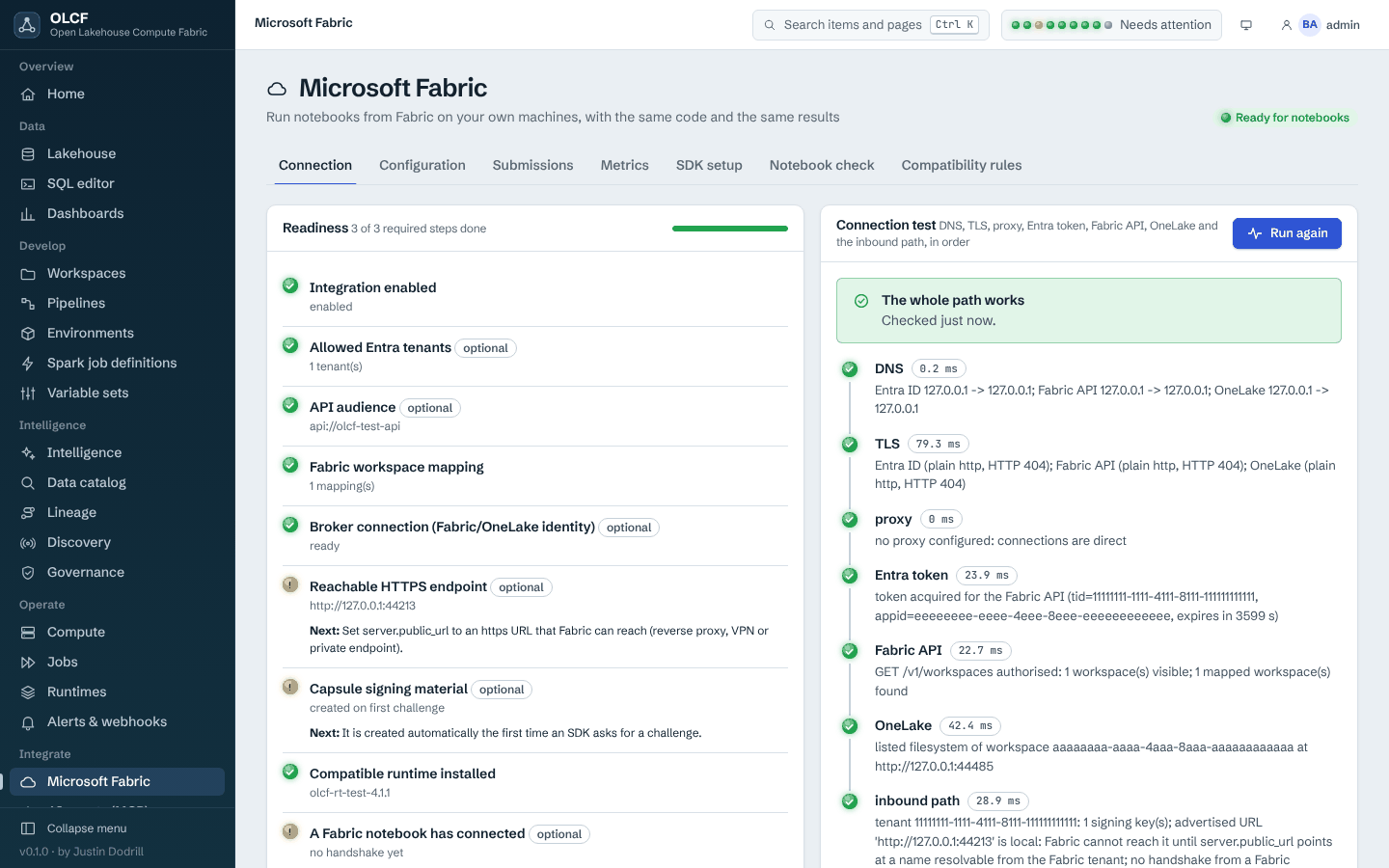Click the OLCF logo icon
The height and width of the screenshot is (868, 1389).
pos(27,25)
